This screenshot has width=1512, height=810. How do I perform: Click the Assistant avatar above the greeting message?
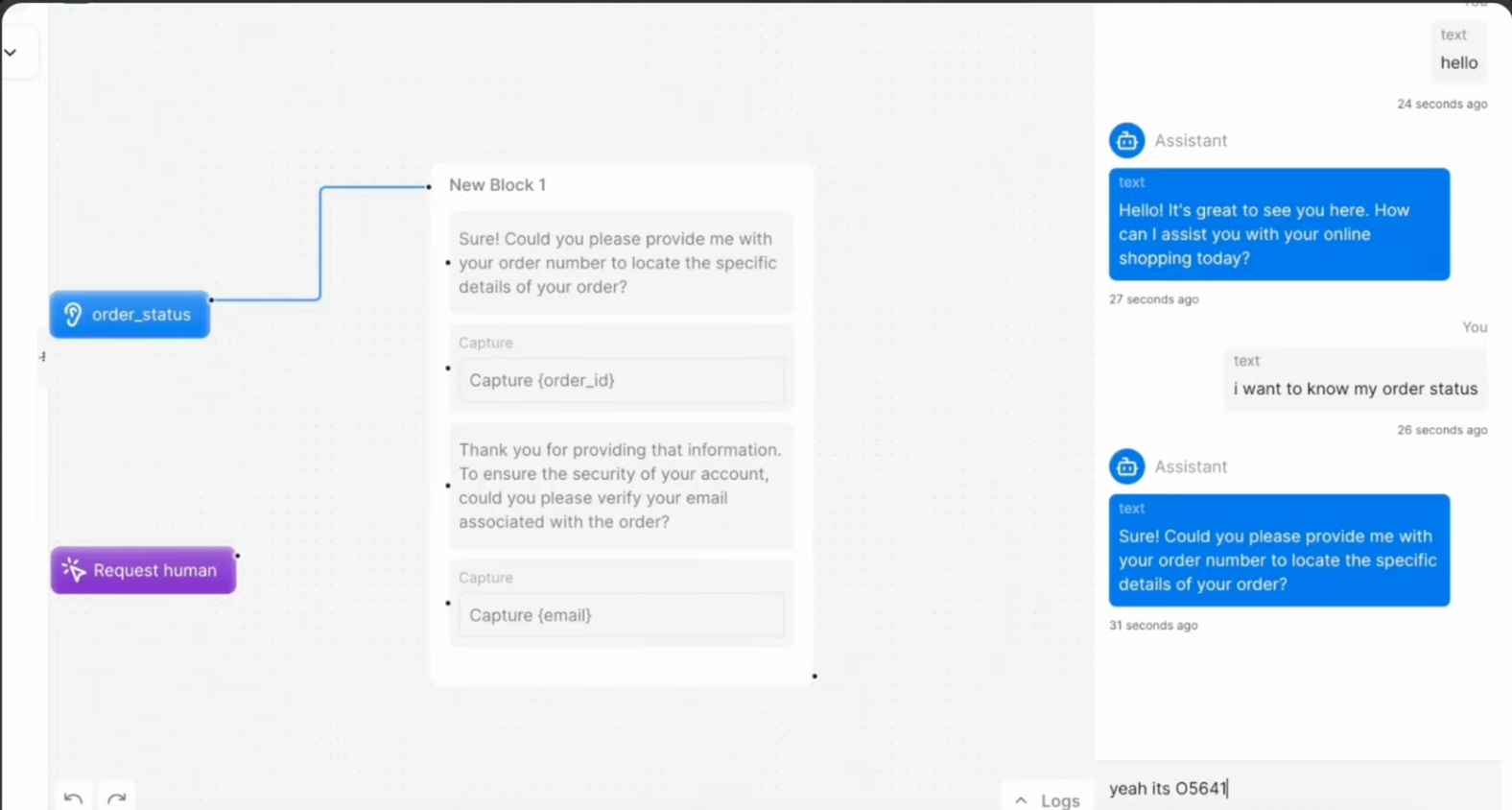(1126, 140)
